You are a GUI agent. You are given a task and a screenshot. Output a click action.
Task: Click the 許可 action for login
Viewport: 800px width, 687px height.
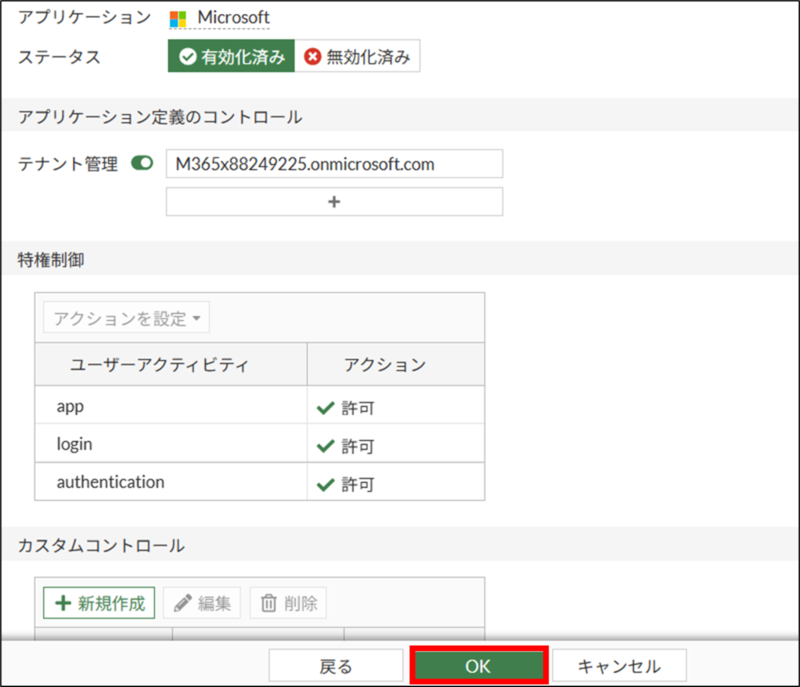(x=346, y=446)
